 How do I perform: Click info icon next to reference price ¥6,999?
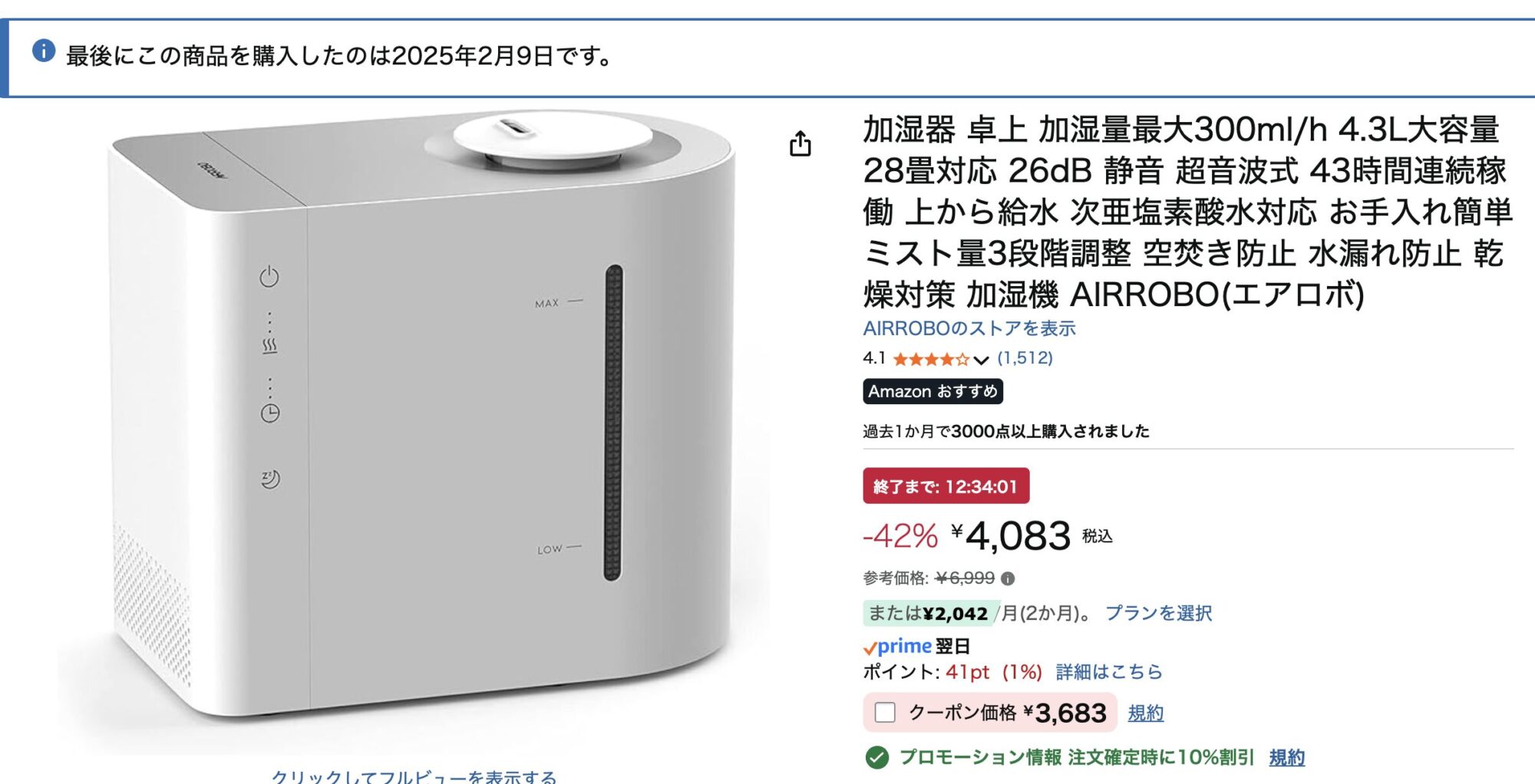tap(1008, 578)
